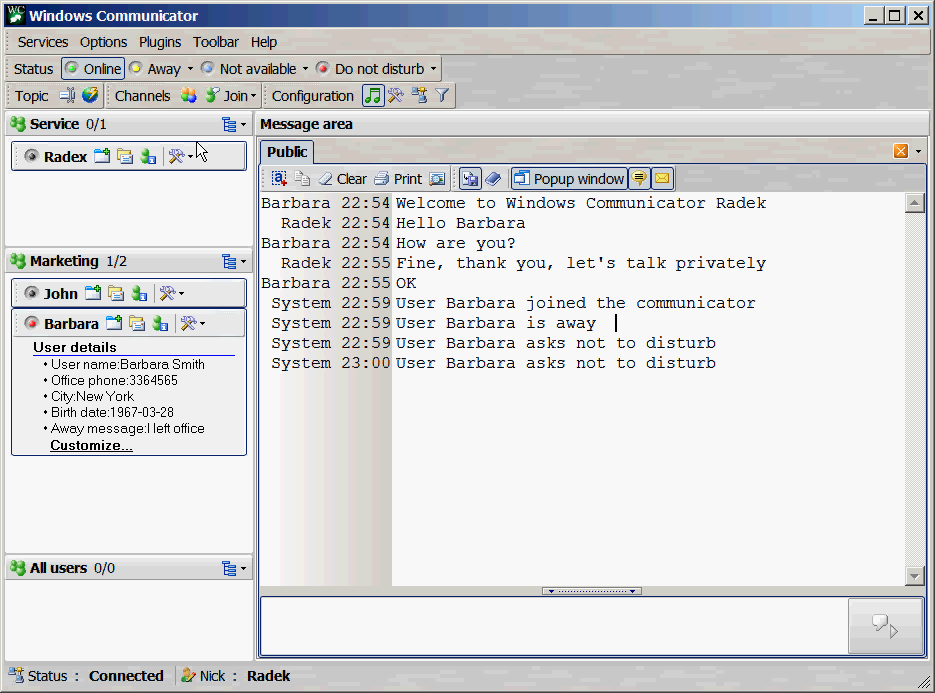Click the filter funnel icon in Configuration toolbar
The width and height of the screenshot is (935, 693).
point(441,95)
